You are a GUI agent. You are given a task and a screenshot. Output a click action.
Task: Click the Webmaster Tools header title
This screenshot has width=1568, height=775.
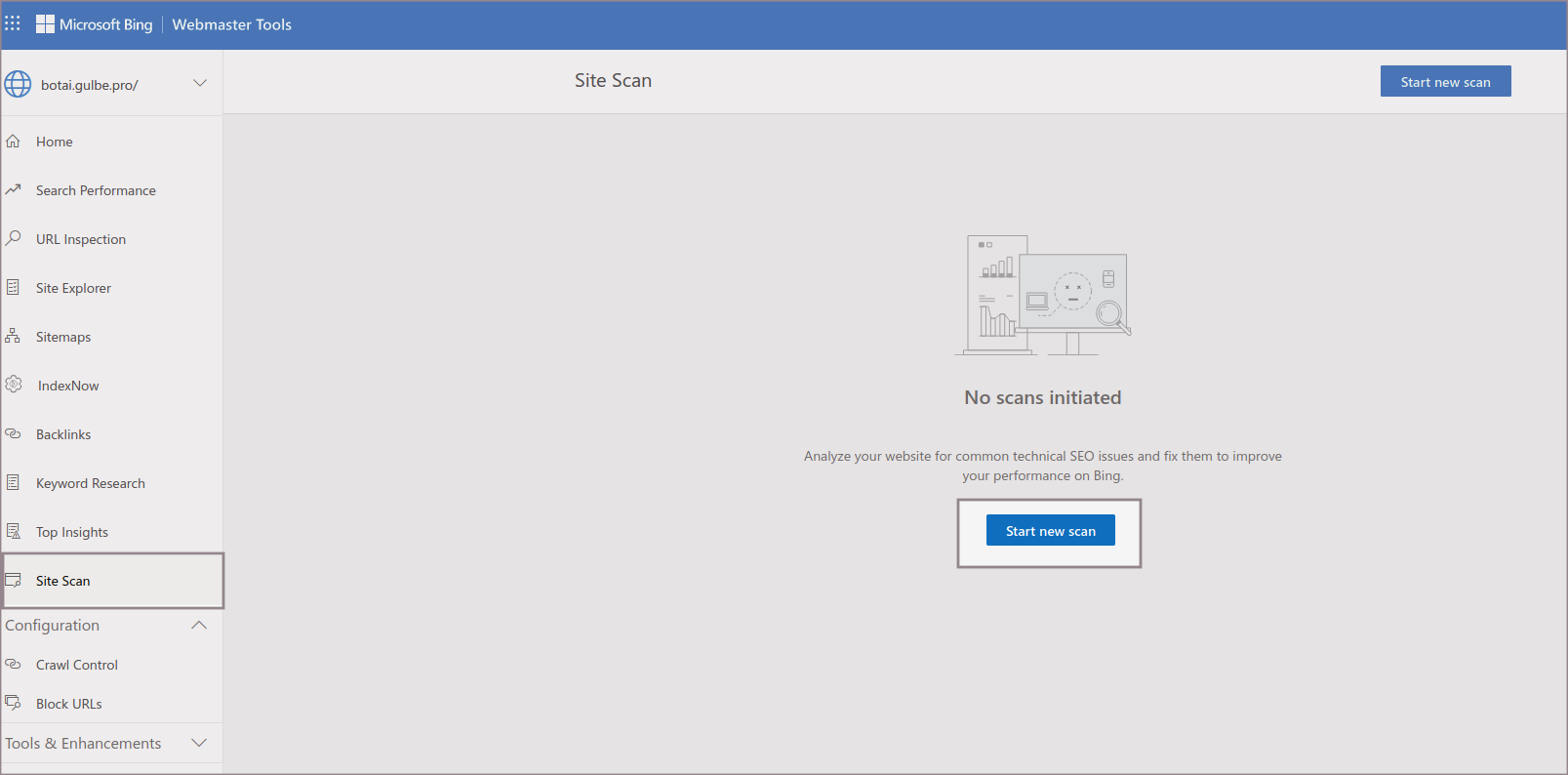(231, 24)
